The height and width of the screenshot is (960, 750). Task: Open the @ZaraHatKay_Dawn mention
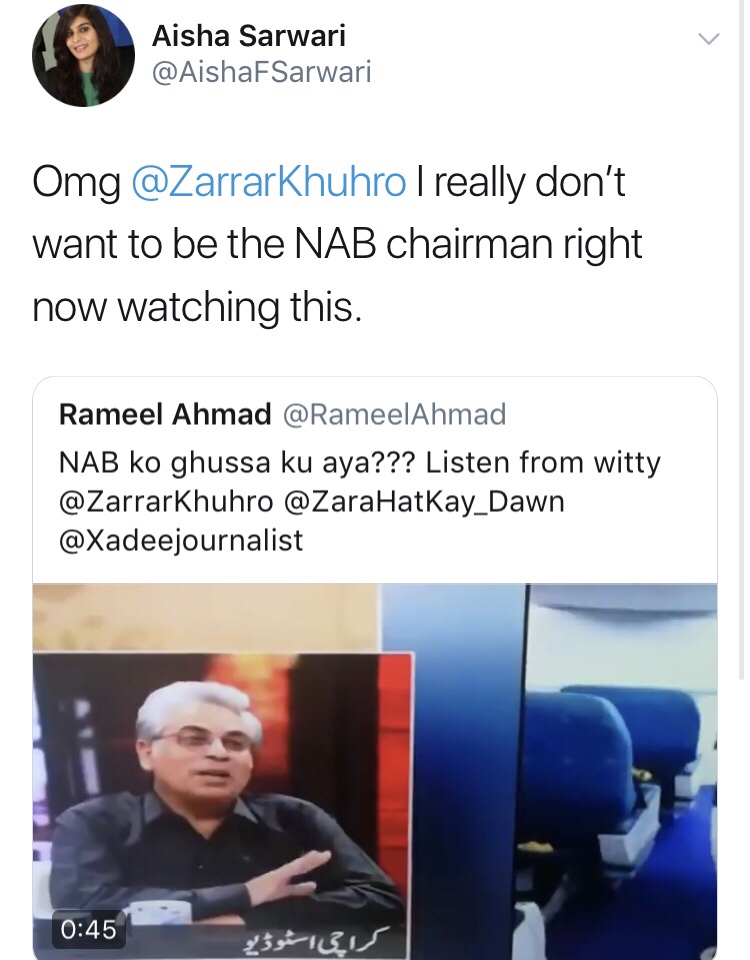[x=424, y=502]
